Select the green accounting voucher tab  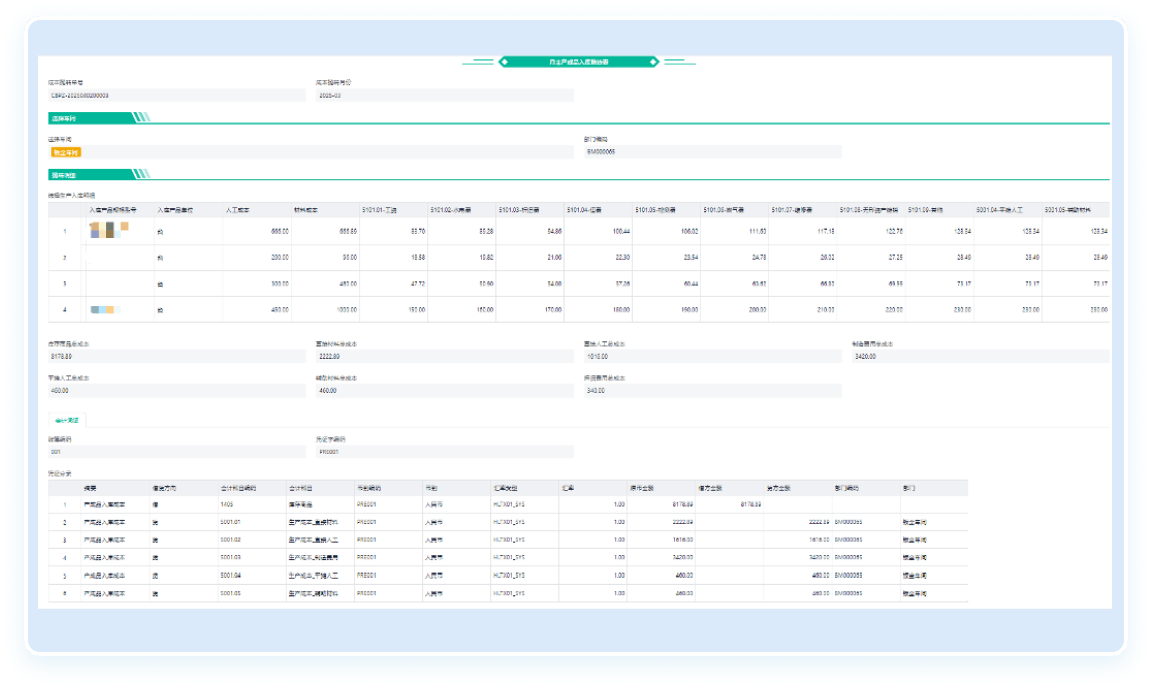pyautogui.click(x=68, y=420)
